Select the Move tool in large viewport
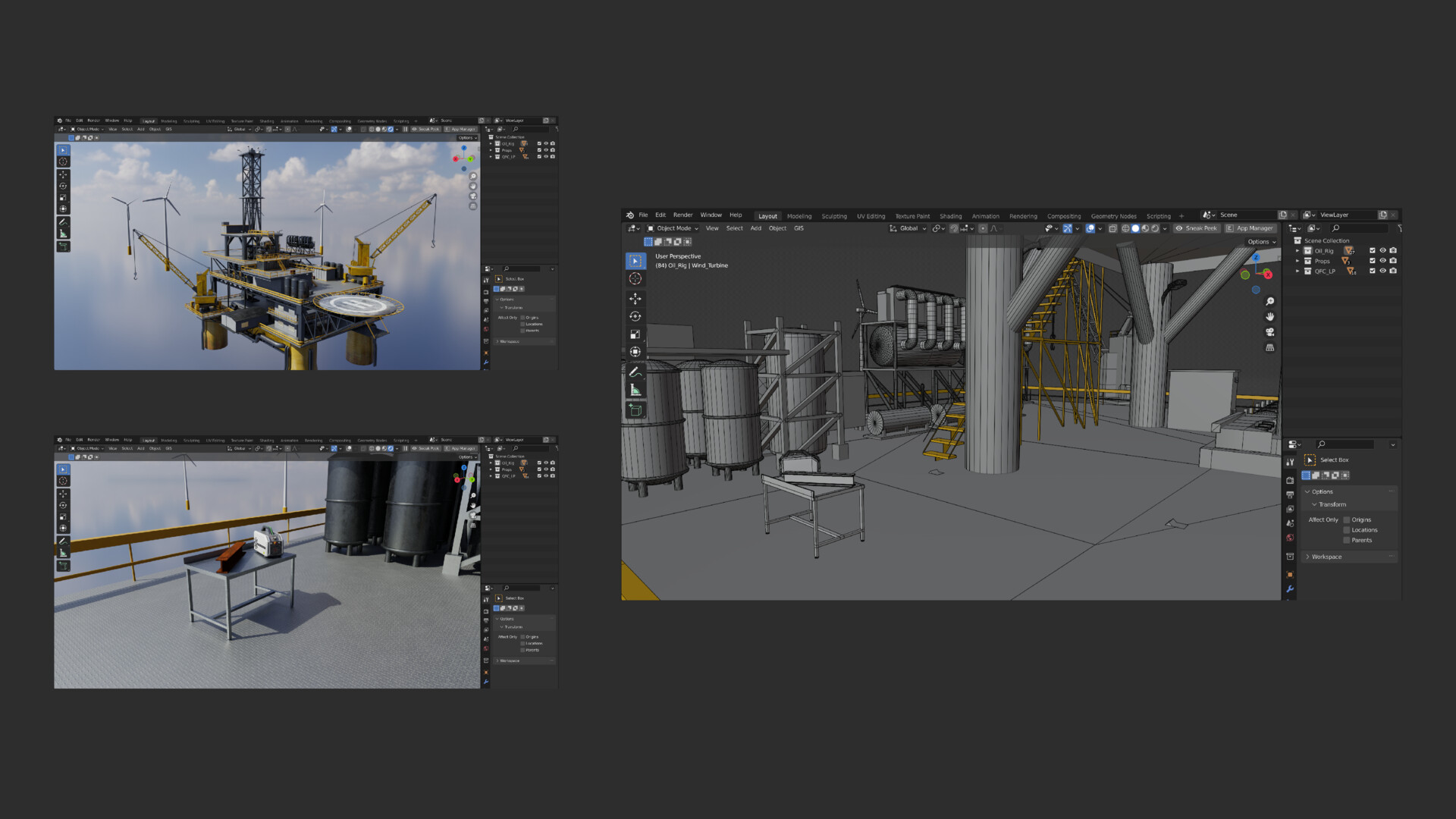The height and width of the screenshot is (819, 1456). tap(635, 298)
